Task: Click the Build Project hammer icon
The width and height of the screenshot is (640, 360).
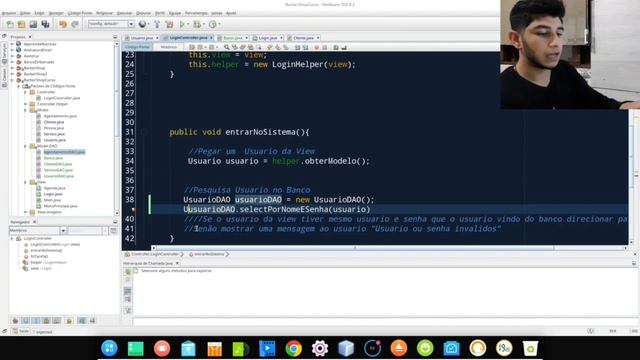Action: tap(157, 24)
